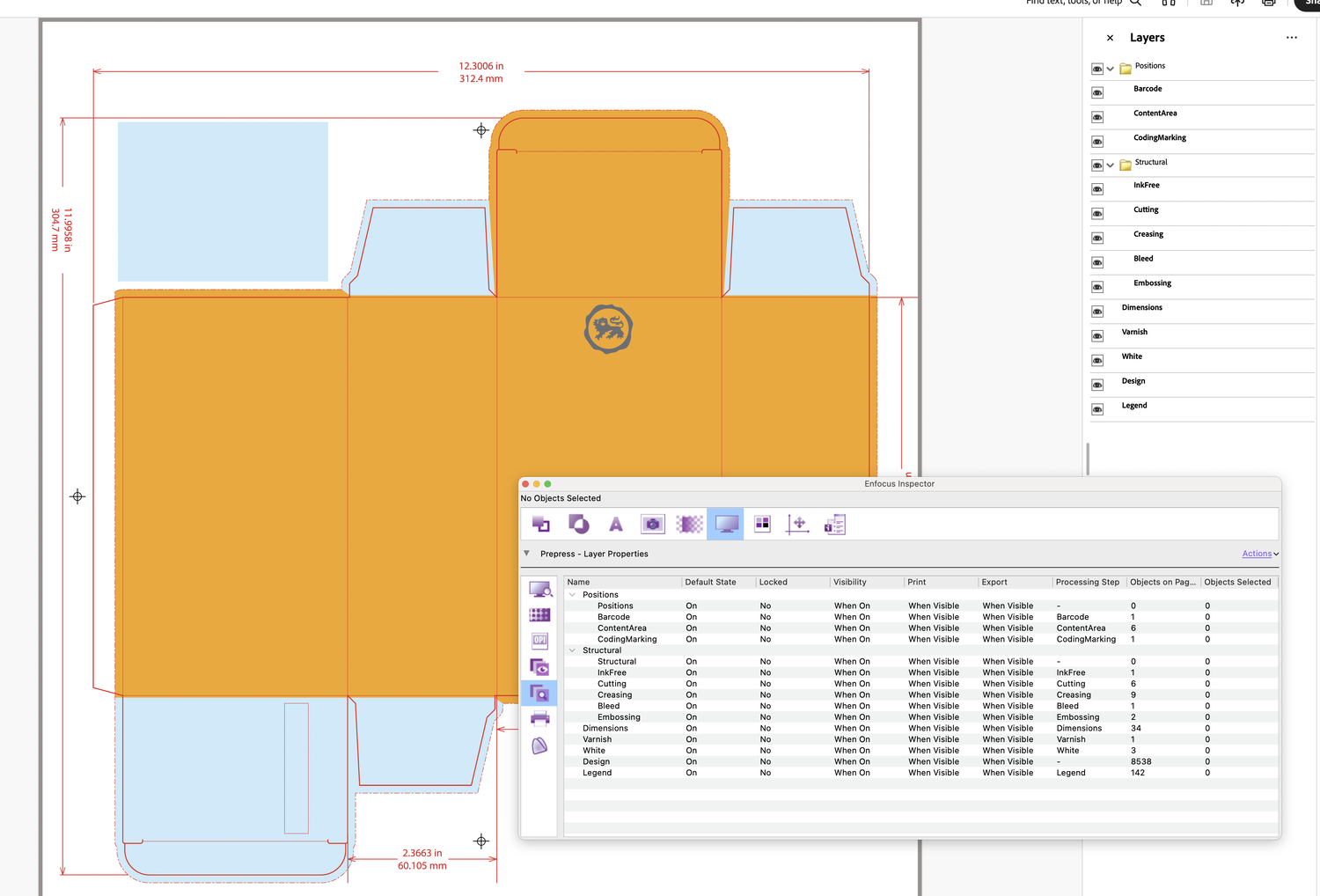This screenshot has height=896, width=1320.
Task: Open the Output Preview sidebar icon
Action: (x=539, y=589)
